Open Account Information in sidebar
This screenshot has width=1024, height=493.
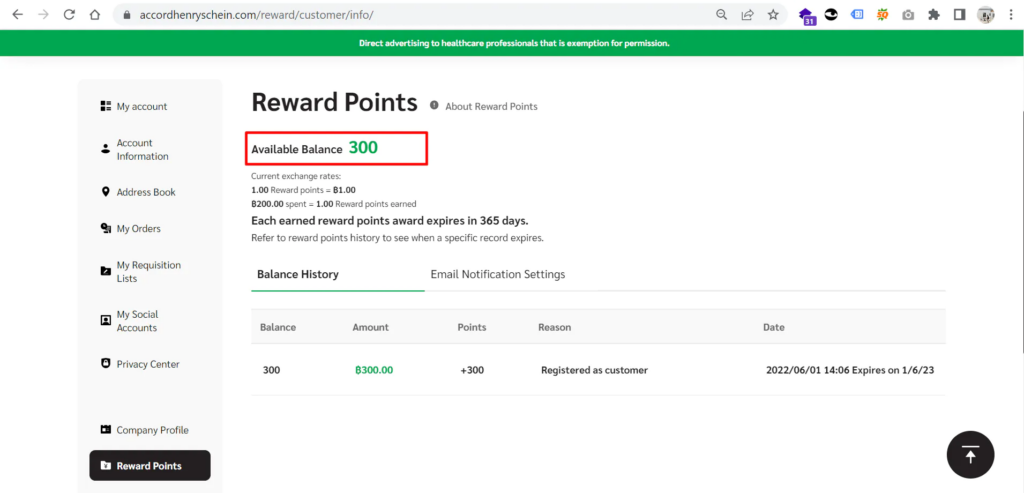(x=142, y=149)
